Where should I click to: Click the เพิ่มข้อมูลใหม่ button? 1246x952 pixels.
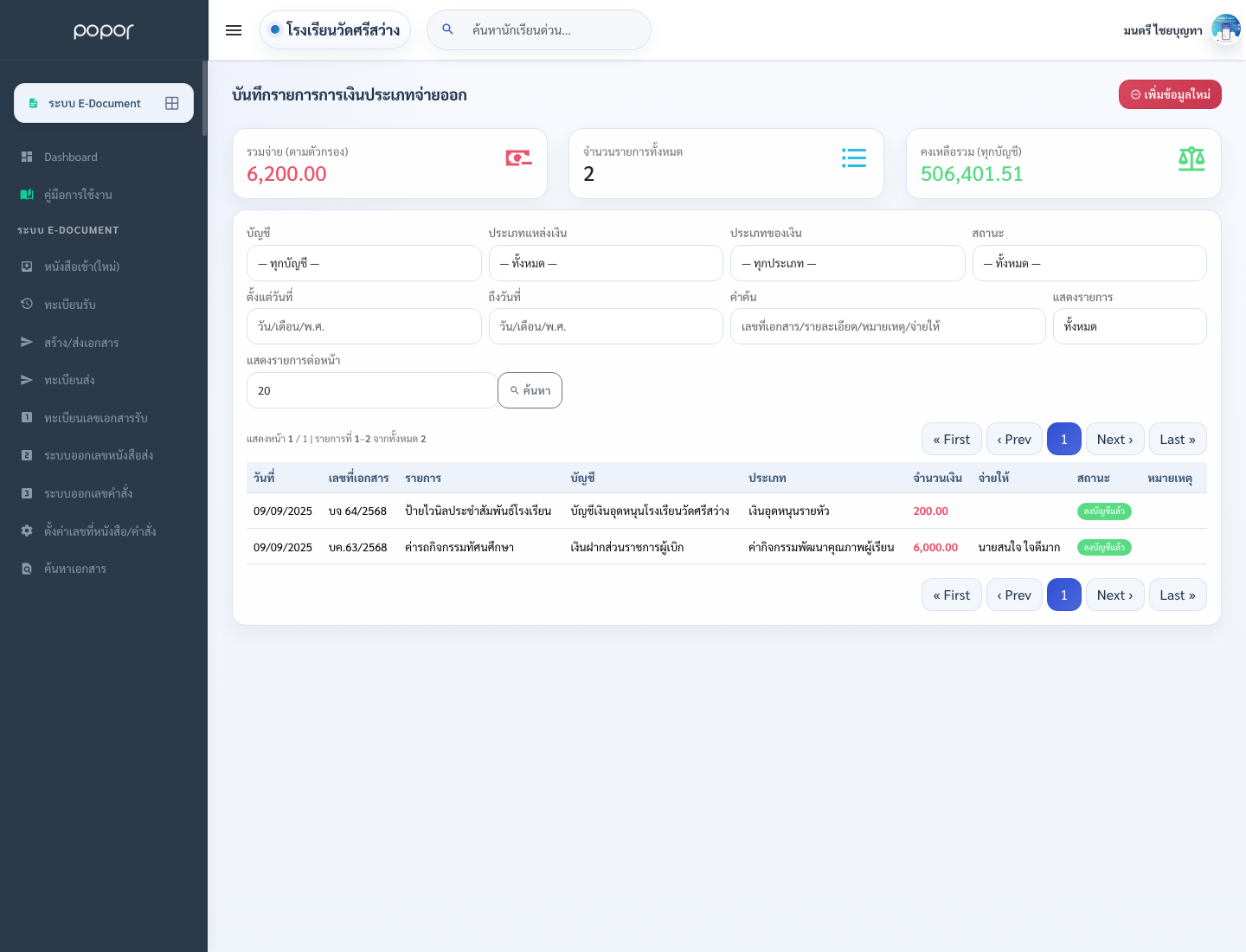tap(1170, 94)
